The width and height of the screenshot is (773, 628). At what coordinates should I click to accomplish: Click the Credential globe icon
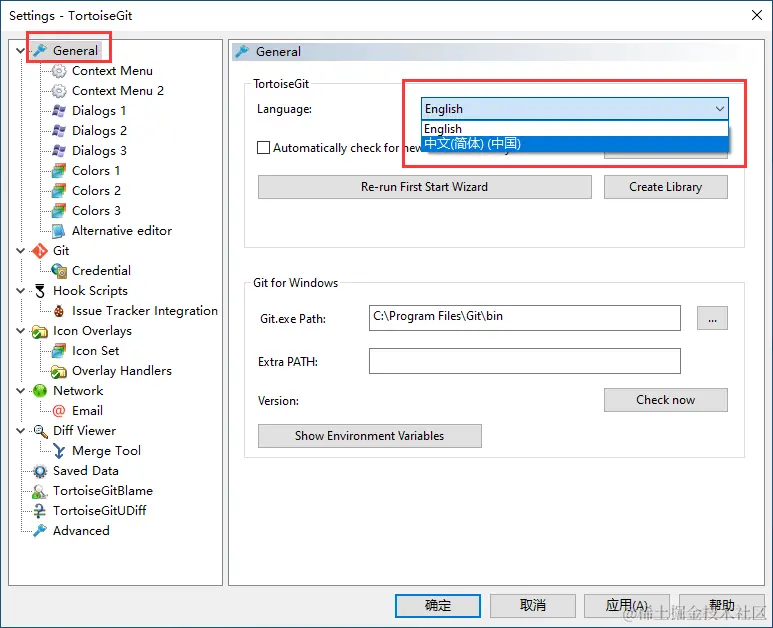click(59, 271)
